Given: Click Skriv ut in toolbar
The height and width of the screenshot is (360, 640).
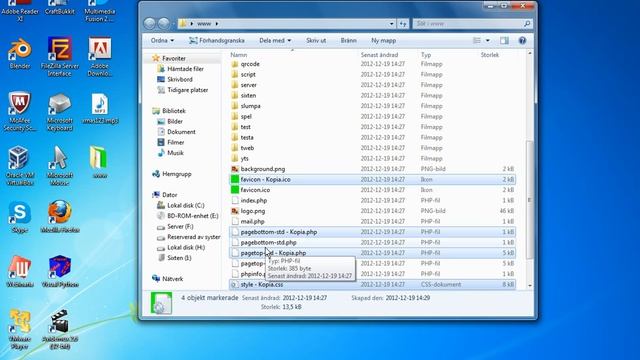Looking at the screenshot, I should click(316, 40).
